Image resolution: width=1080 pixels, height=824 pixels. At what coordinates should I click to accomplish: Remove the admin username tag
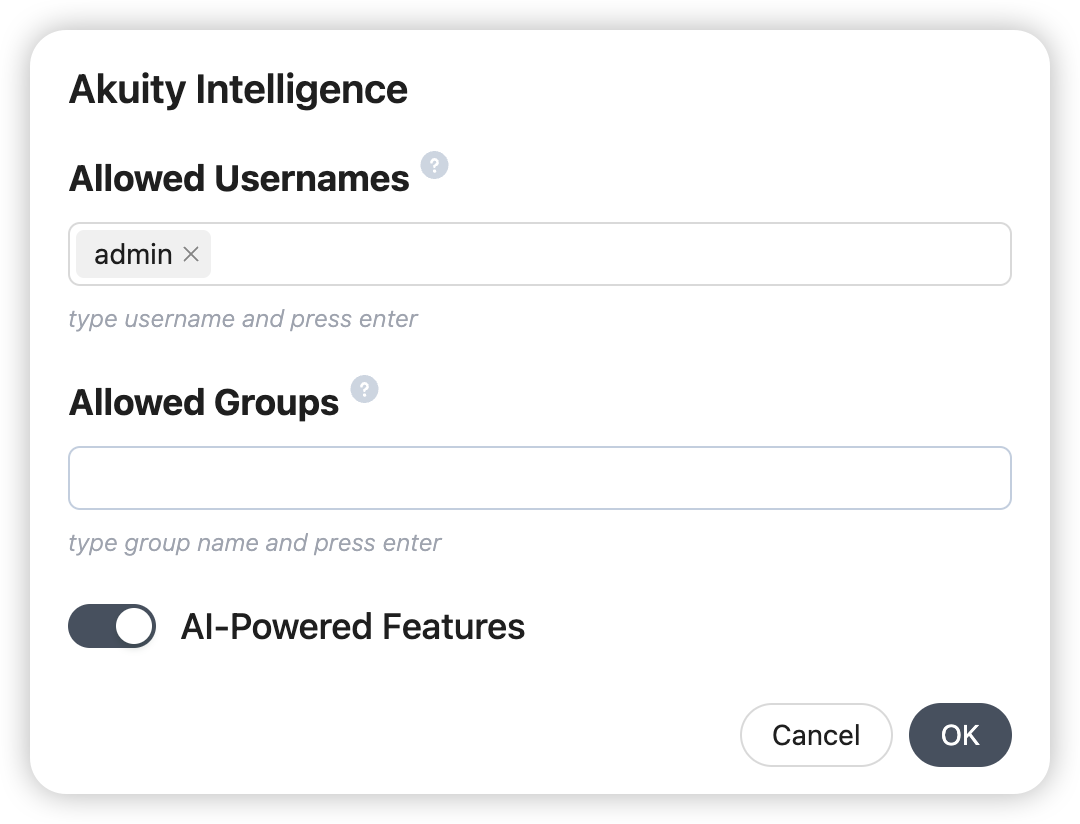click(191, 254)
